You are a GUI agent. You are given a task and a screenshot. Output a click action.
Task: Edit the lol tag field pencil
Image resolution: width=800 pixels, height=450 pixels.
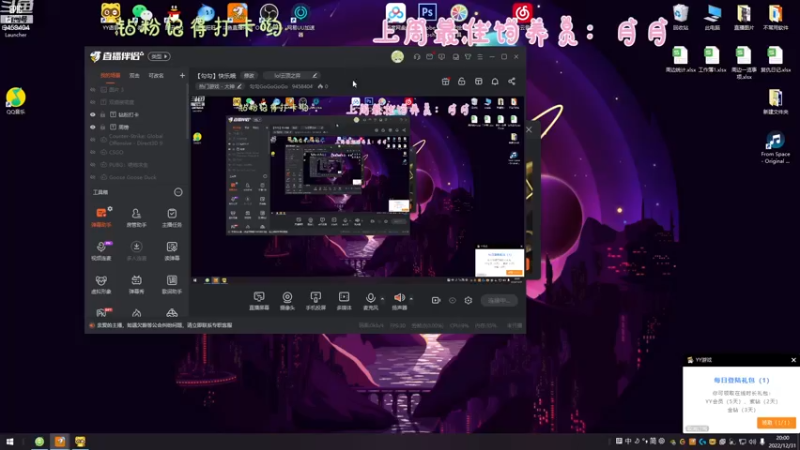tap(315, 76)
